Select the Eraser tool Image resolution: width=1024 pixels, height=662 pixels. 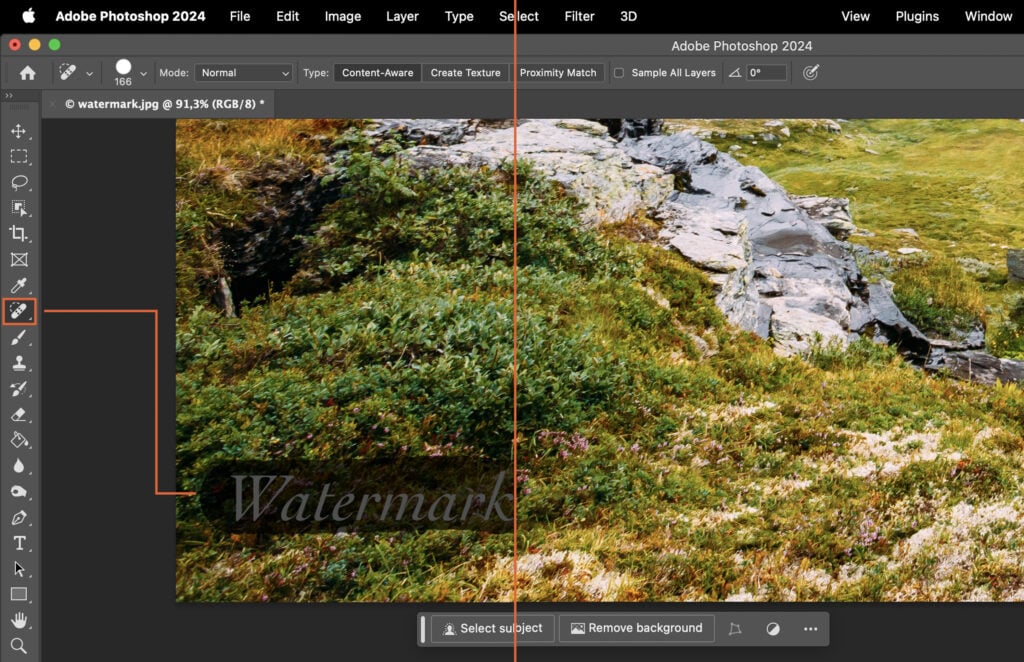point(20,415)
